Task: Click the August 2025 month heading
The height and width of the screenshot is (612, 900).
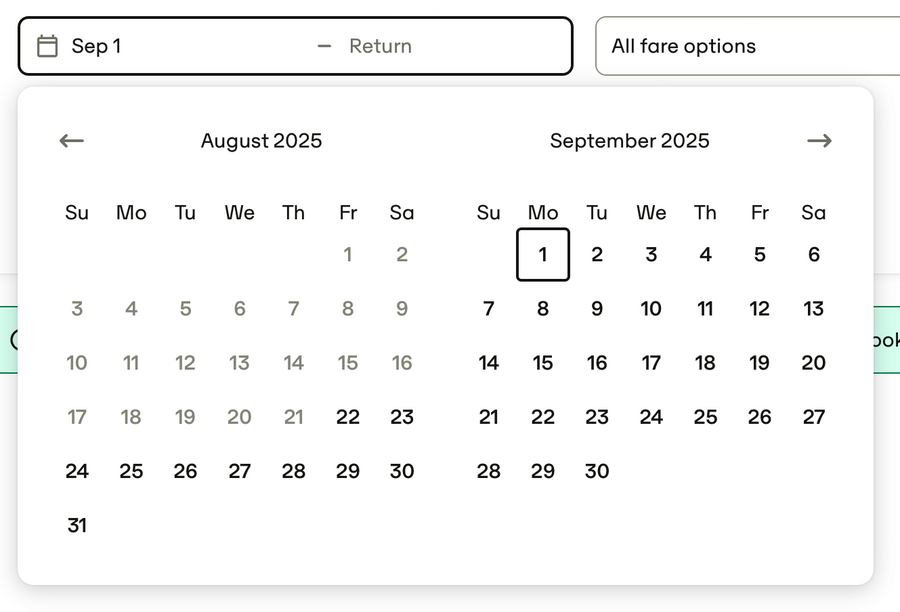Action: (261, 141)
